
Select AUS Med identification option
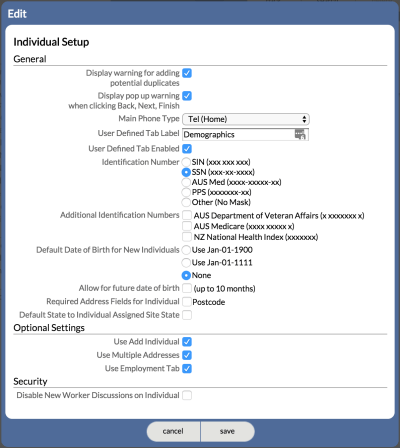[x=186, y=182]
